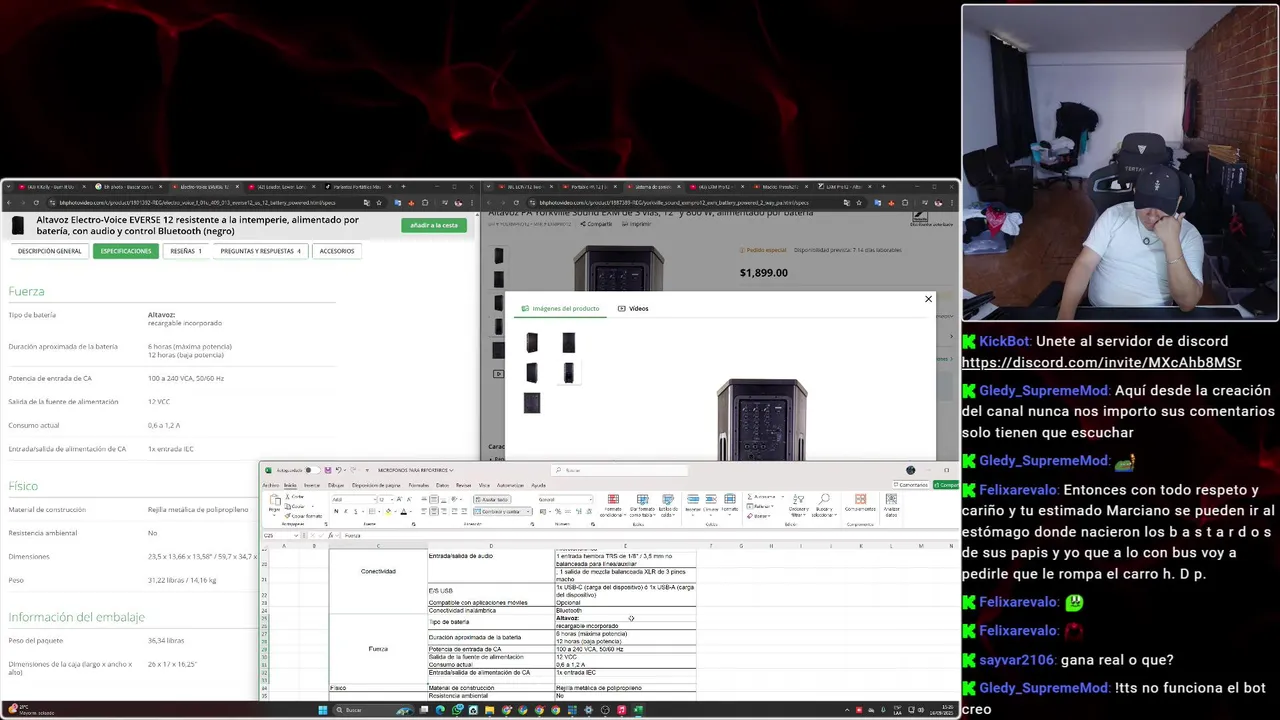Select the ESPECIFICACIONES tab
1280x720 pixels.
tap(126, 251)
